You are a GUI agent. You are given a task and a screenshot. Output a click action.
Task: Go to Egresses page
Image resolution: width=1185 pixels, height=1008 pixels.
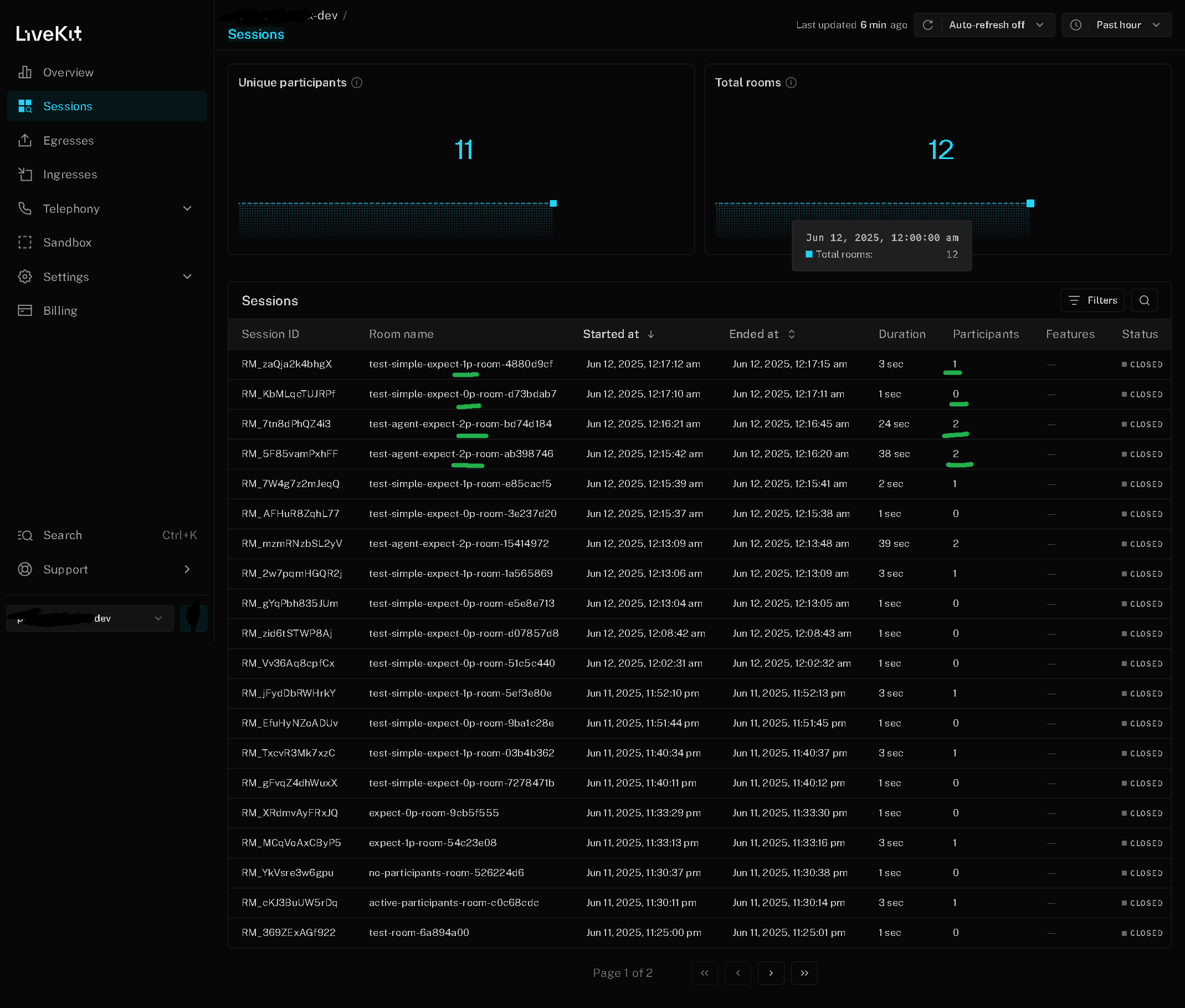click(107, 141)
